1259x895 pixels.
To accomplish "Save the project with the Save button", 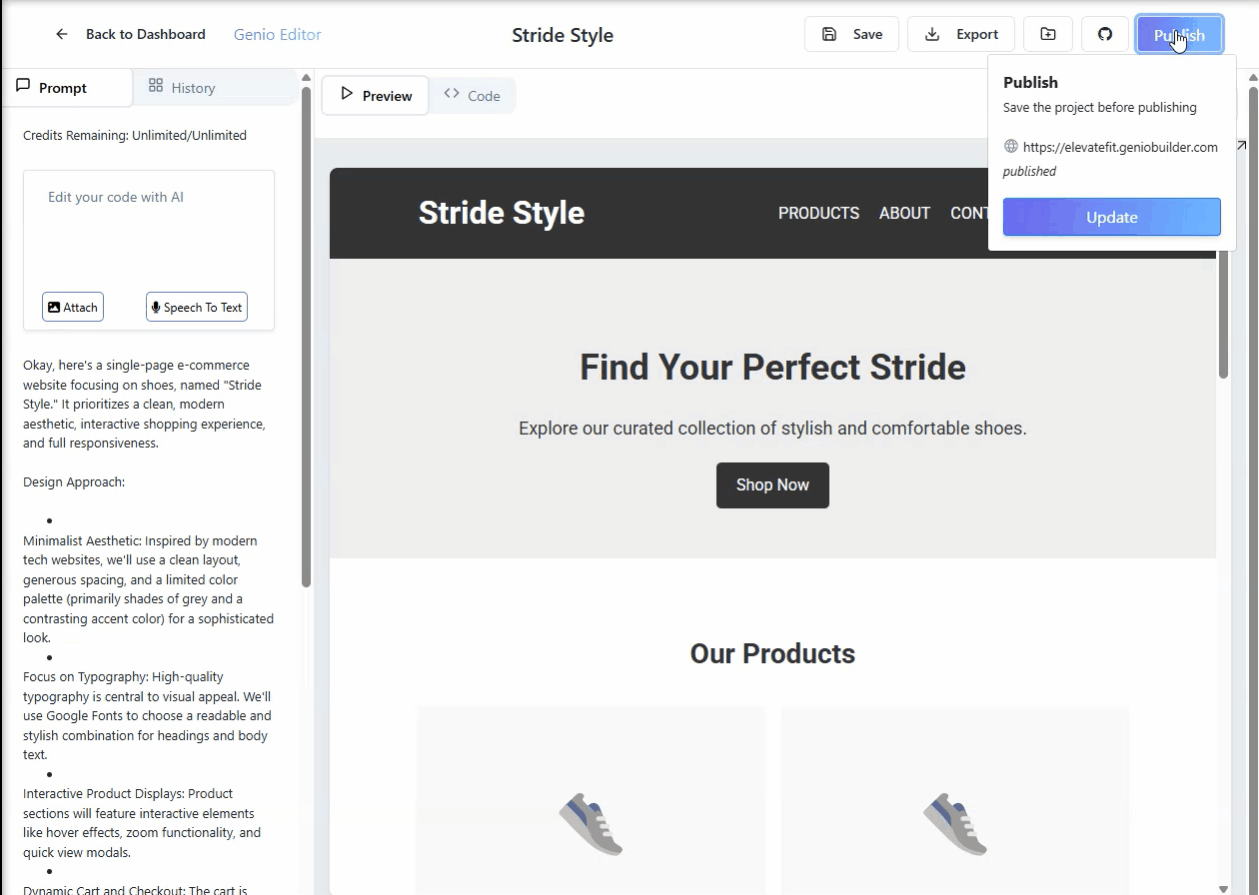I will click(851, 34).
